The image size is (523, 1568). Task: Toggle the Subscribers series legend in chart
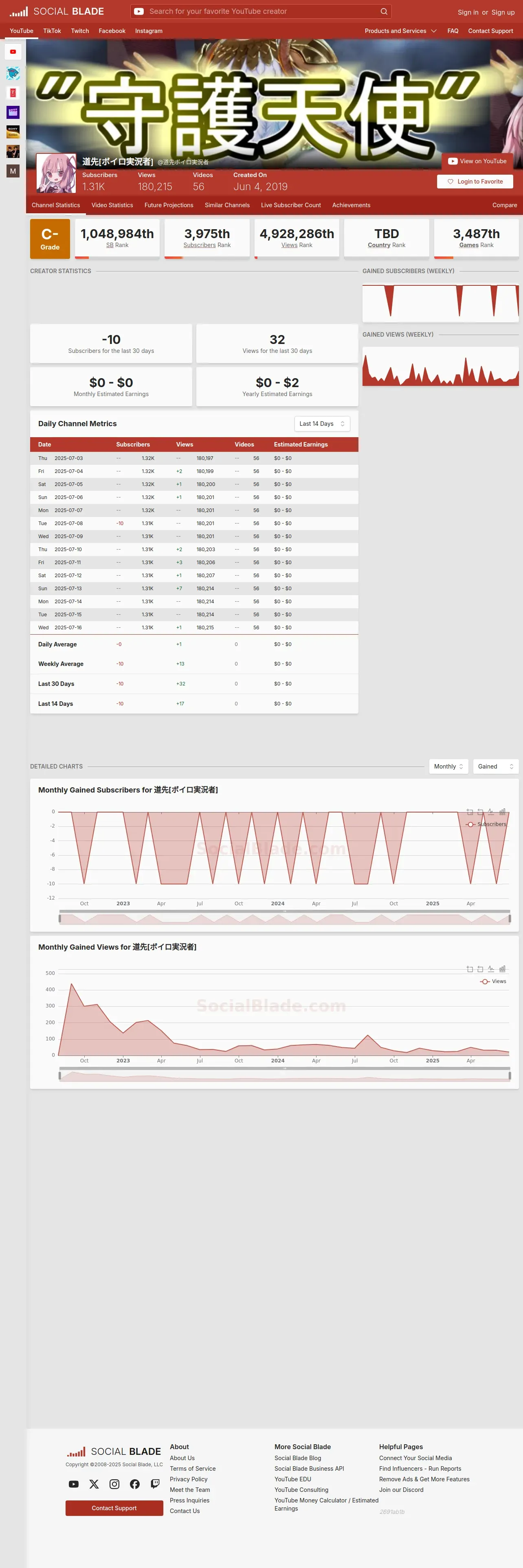(x=486, y=824)
